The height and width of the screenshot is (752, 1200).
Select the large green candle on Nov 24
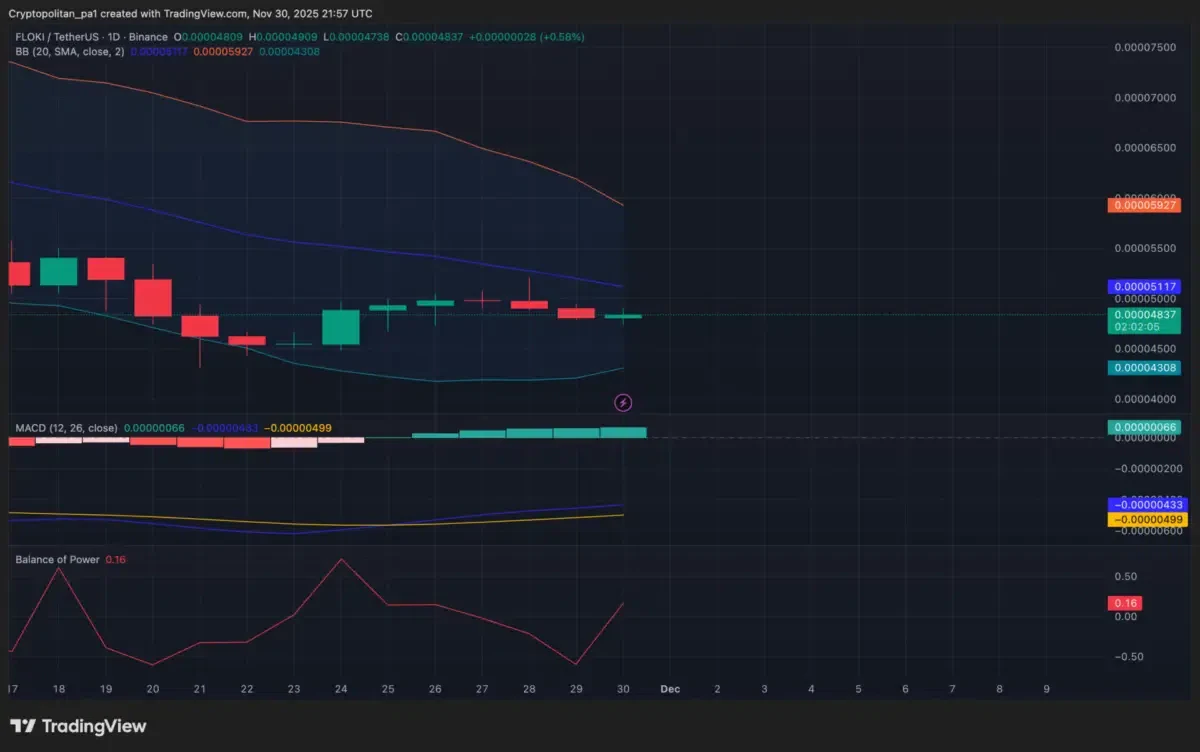click(340, 327)
